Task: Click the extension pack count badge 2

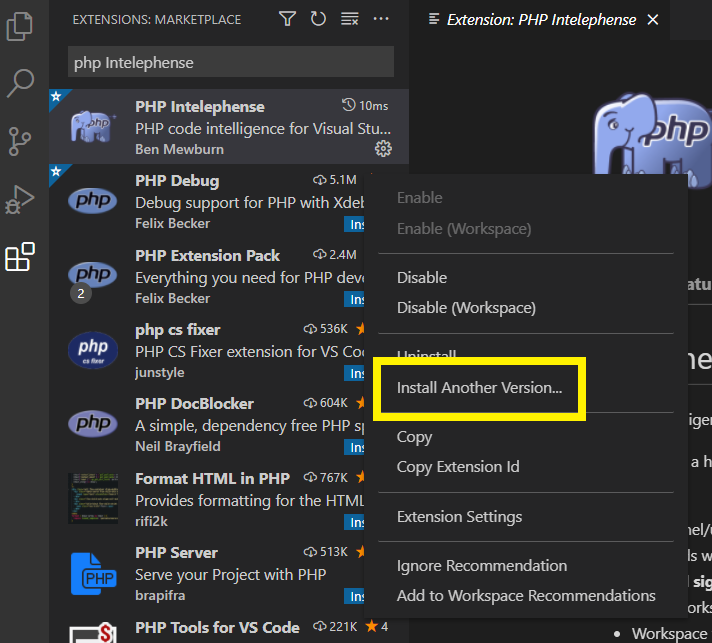Action: point(81,294)
